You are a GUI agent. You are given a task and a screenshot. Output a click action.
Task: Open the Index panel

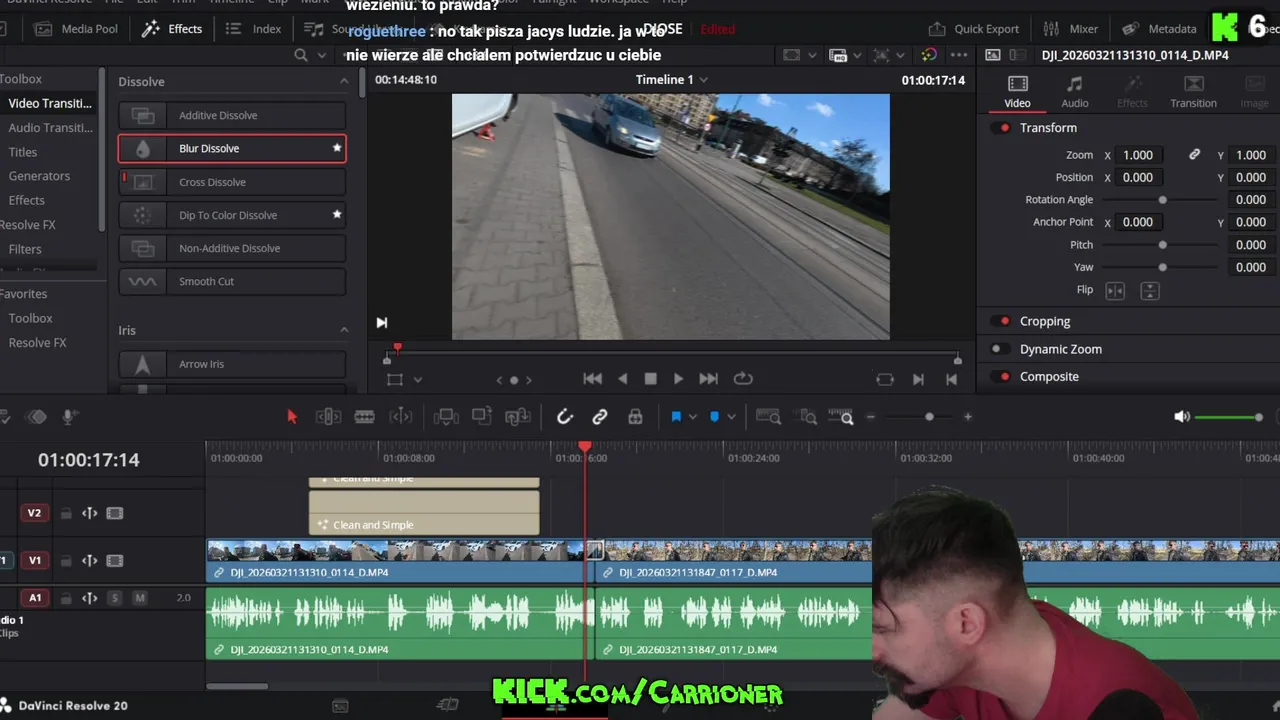pos(255,29)
